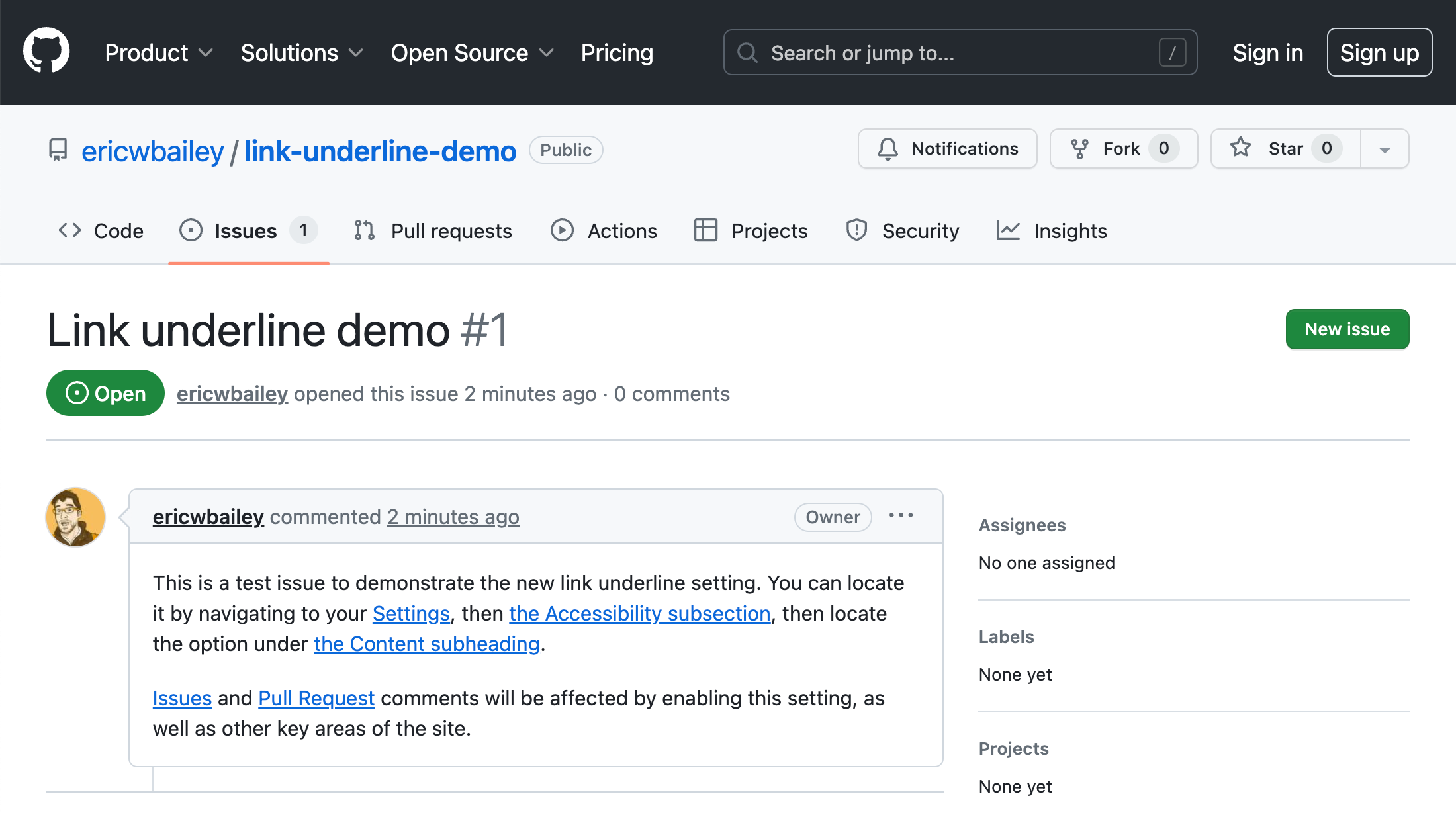This screenshot has height=817, width=1456.
Task: Go to Pricing page
Action: (617, 53)
